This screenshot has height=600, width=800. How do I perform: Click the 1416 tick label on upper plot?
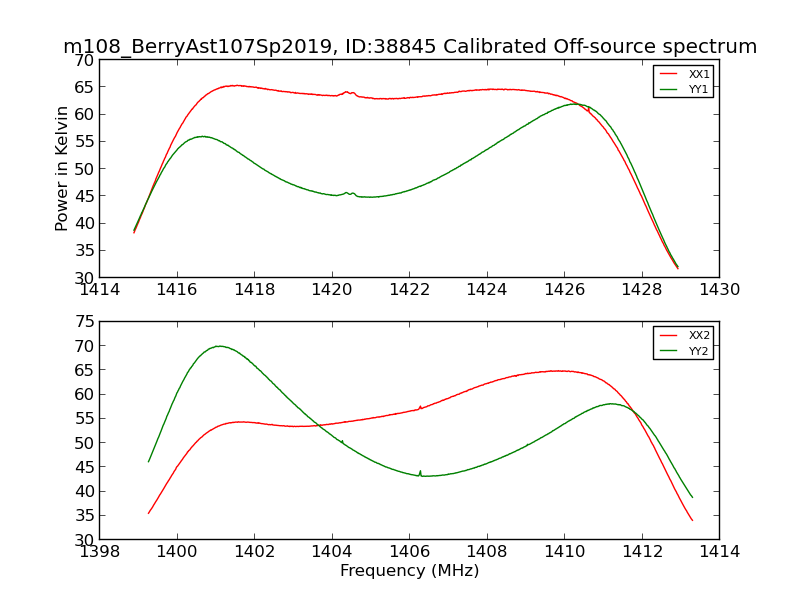click(177, 290)
